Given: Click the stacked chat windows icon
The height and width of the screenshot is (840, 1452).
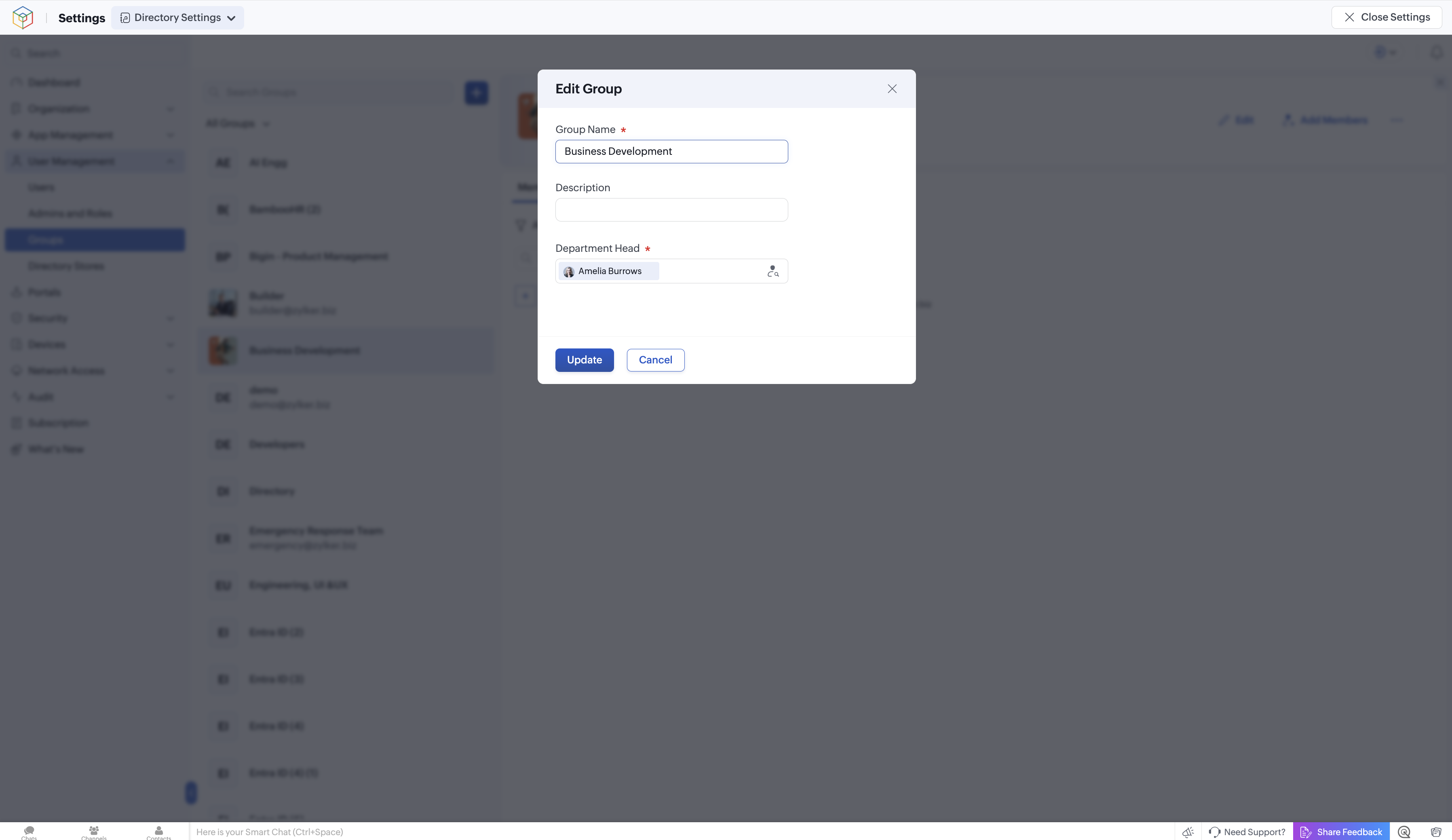Looking at the screenshot, I should 1436,832.
